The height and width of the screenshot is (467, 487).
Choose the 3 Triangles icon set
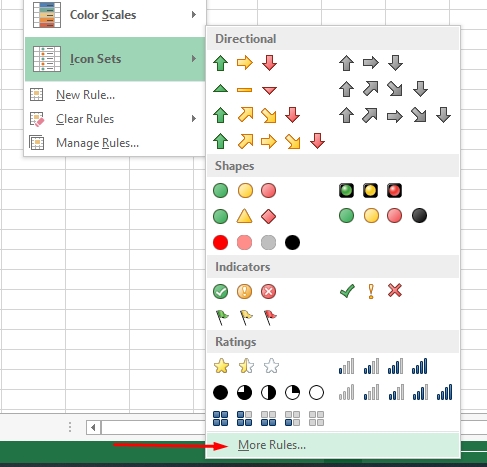point(245,89)
